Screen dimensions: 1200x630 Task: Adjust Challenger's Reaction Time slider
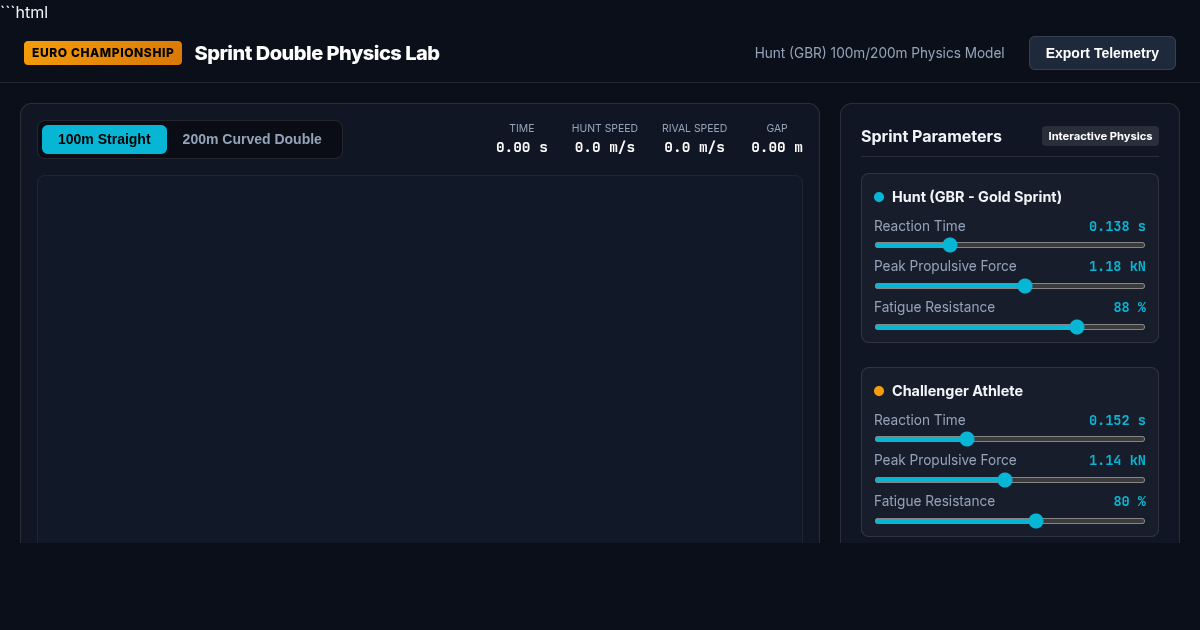point(1010,439)
